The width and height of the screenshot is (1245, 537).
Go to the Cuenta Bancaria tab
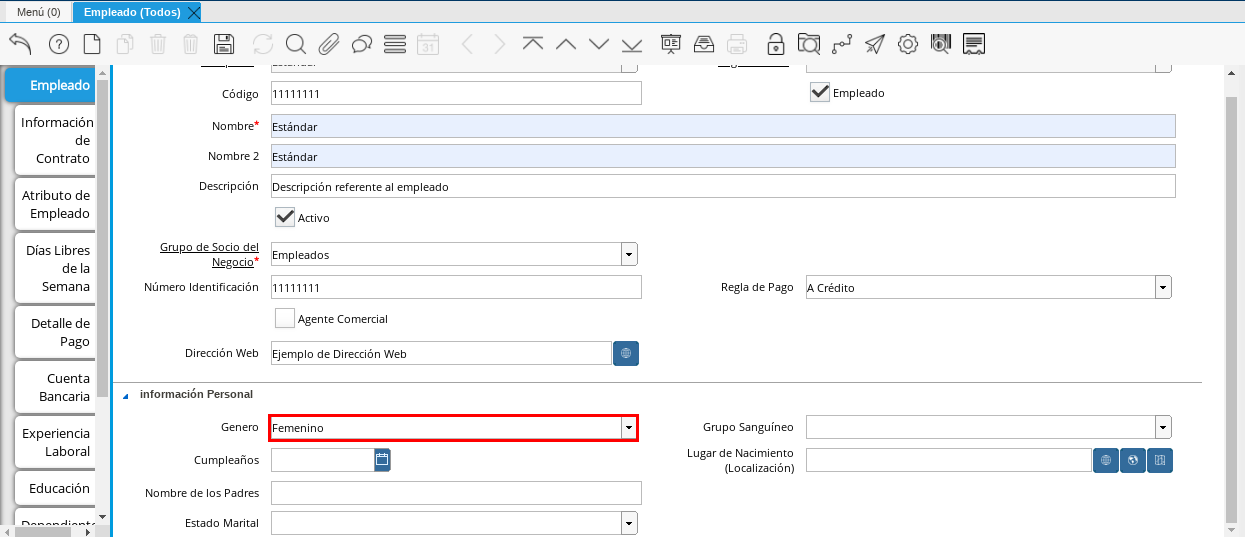(56, 388)
